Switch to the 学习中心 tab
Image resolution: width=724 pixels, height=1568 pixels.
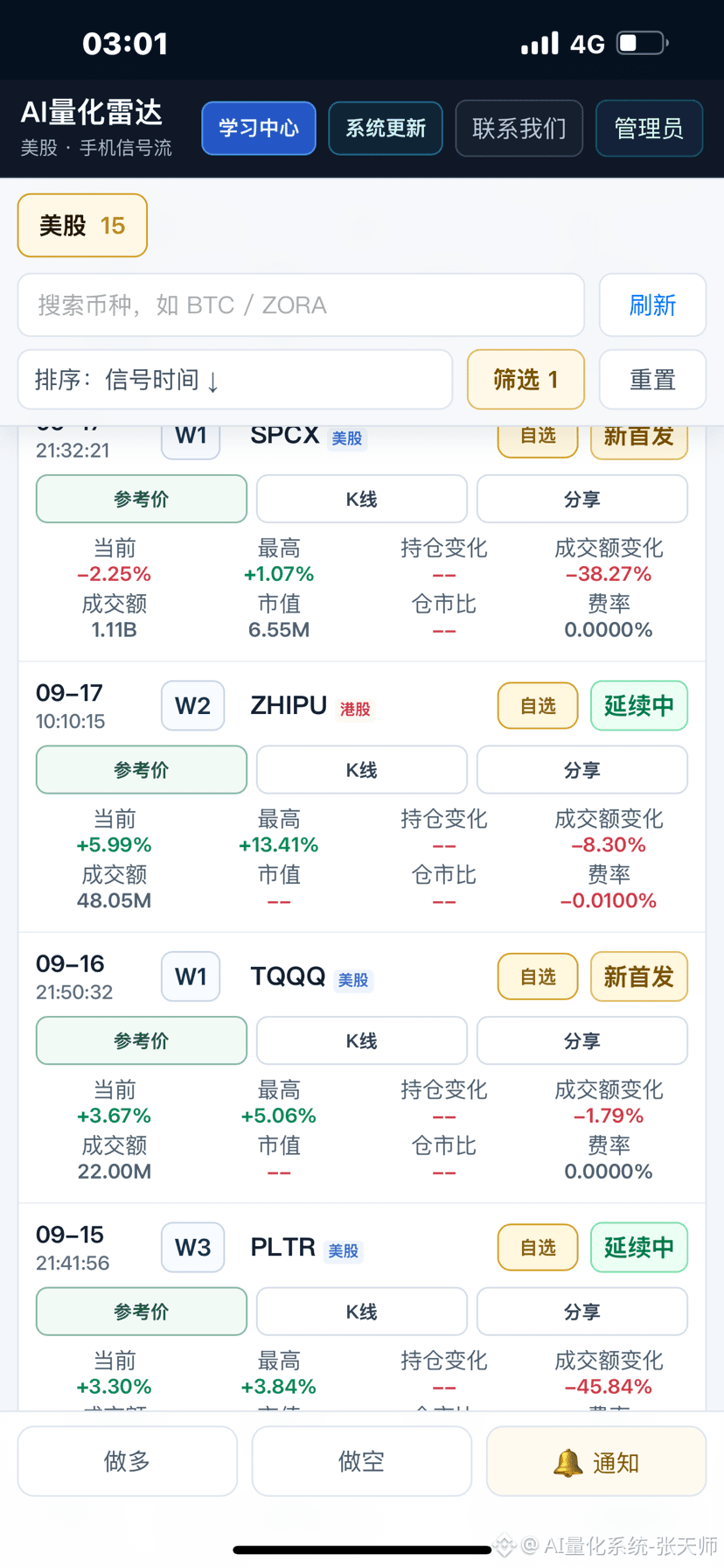tap(259, 129)
